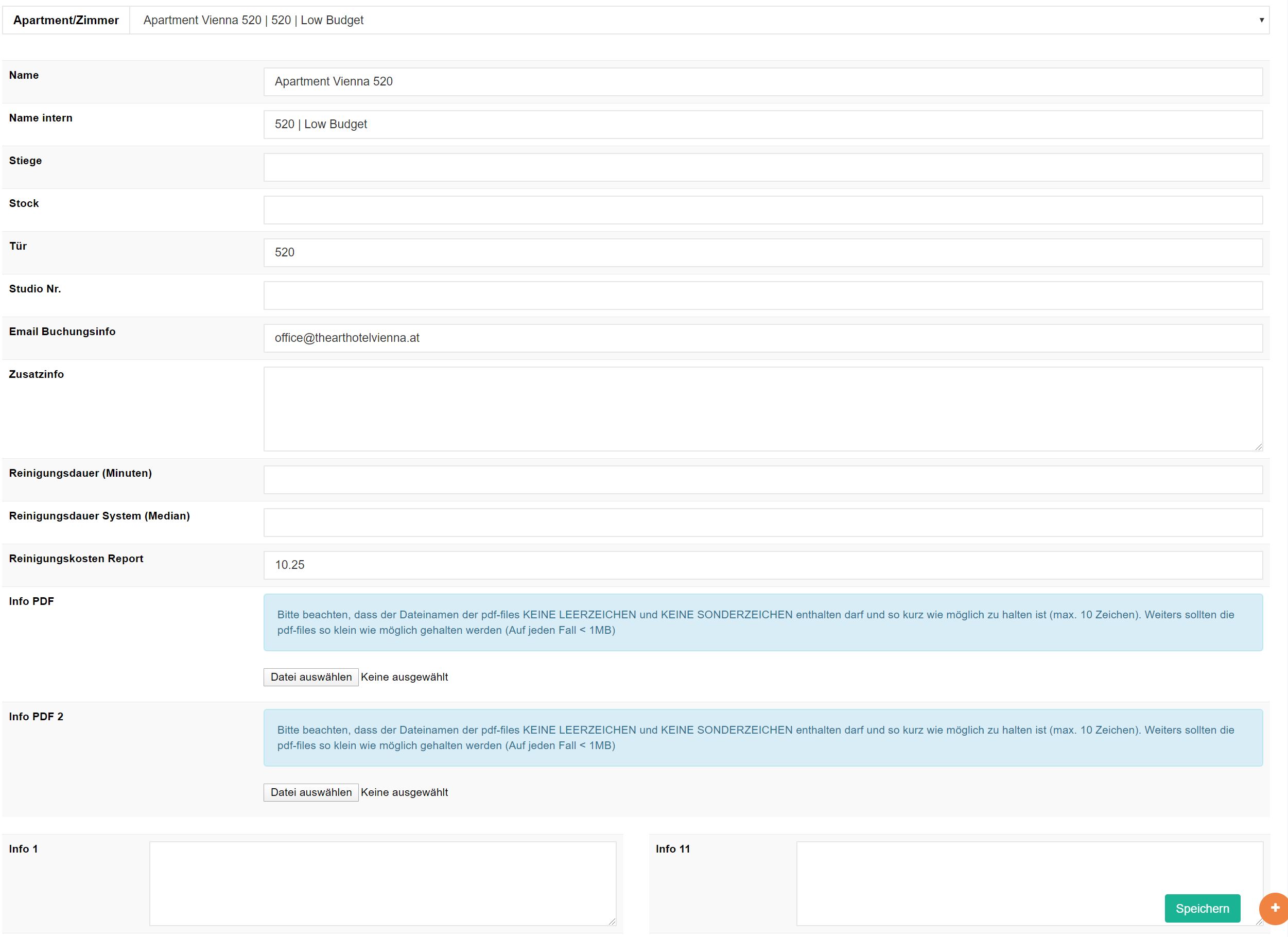Choose file for Info PDF
The height and width of the screenshot is (937, 1288).
point(310,677)
